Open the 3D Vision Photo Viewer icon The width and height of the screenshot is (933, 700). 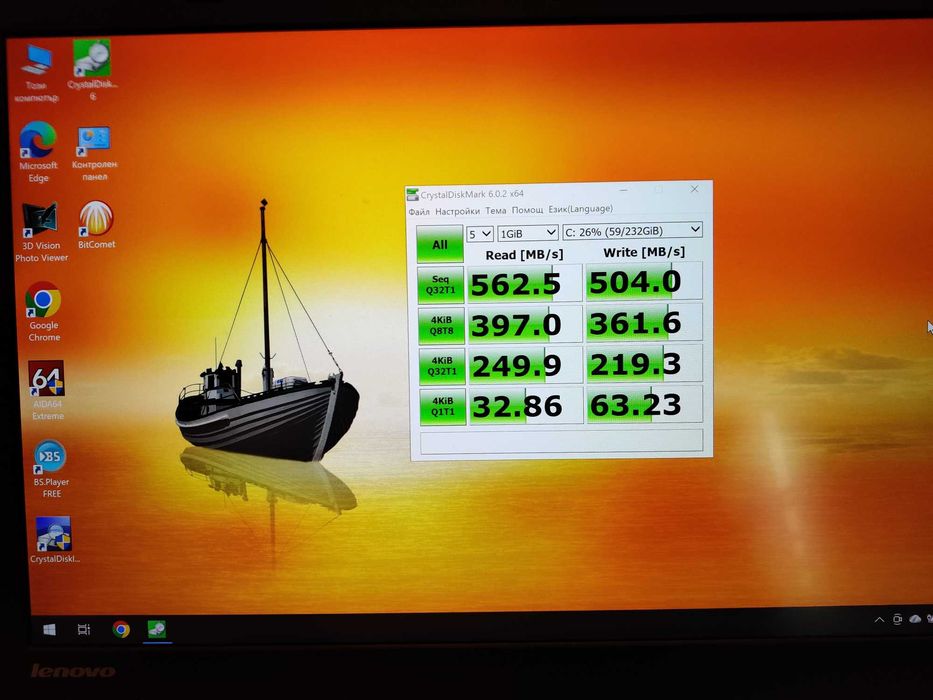point(41,233)
